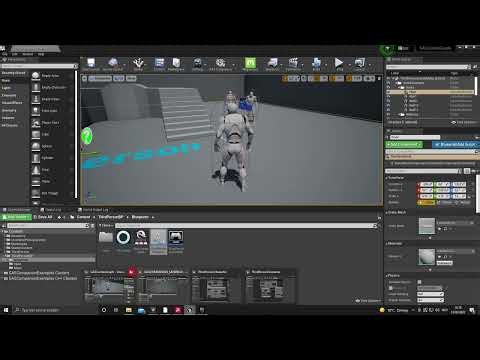This screenshot has width=480, height=360.
Task: Open File Explorer from the taskbar
Action: coord(129,310)
